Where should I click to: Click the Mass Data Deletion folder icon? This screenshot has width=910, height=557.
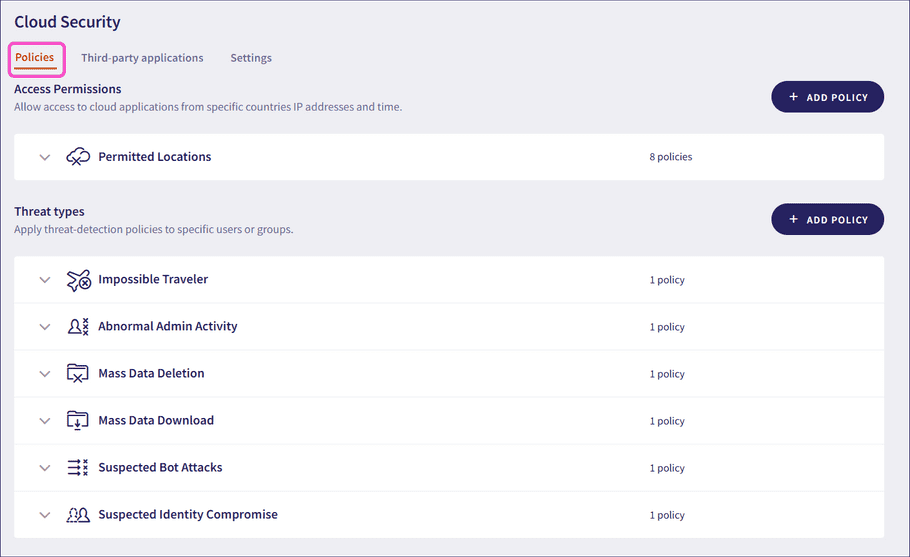click(x=77, y=374)
